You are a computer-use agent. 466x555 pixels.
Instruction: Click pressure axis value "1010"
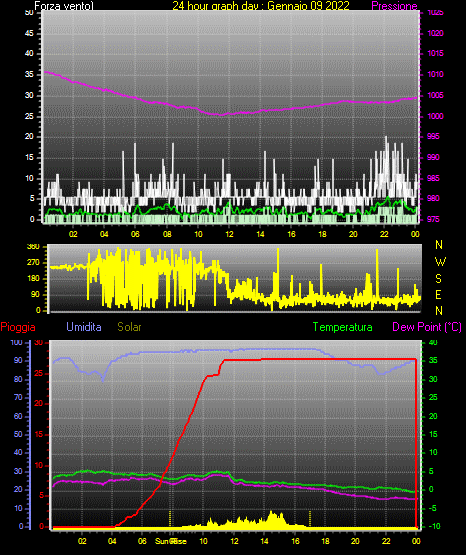pyautogui.click(x=435, y=74)
